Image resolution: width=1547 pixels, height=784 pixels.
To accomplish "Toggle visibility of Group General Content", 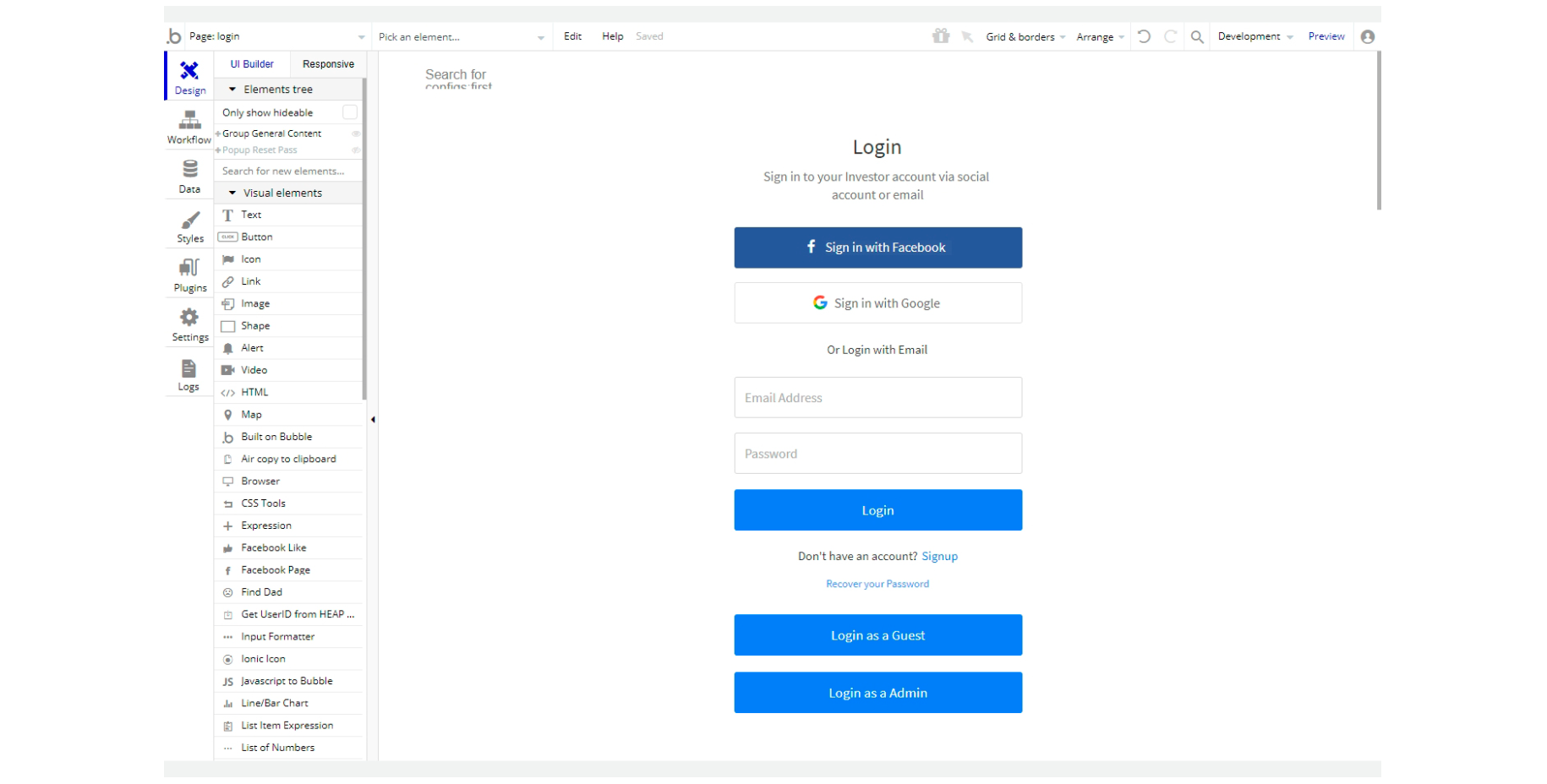I will 356,133.
